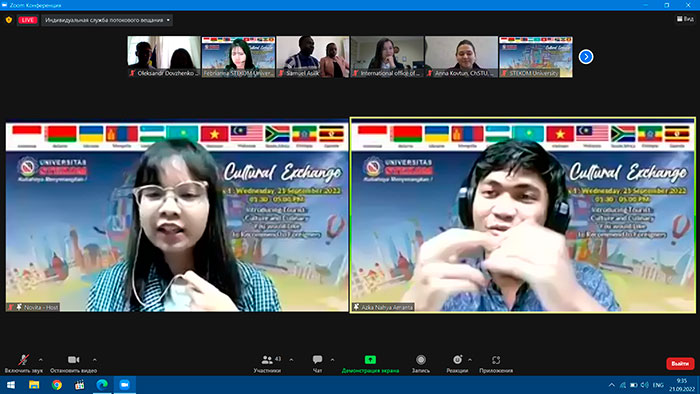The height and width of the screenshot is (394, 700).
Task: Open the Вид view menu
Action: click(685, 19)
